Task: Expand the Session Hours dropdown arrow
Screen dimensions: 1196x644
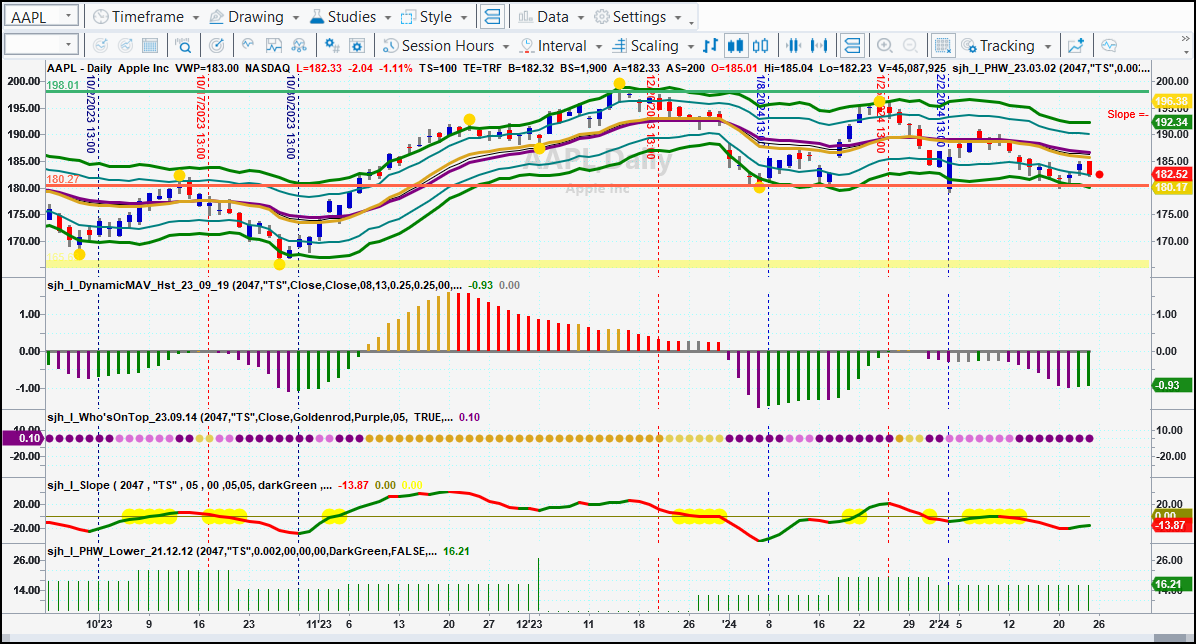Action: [505, 47]
